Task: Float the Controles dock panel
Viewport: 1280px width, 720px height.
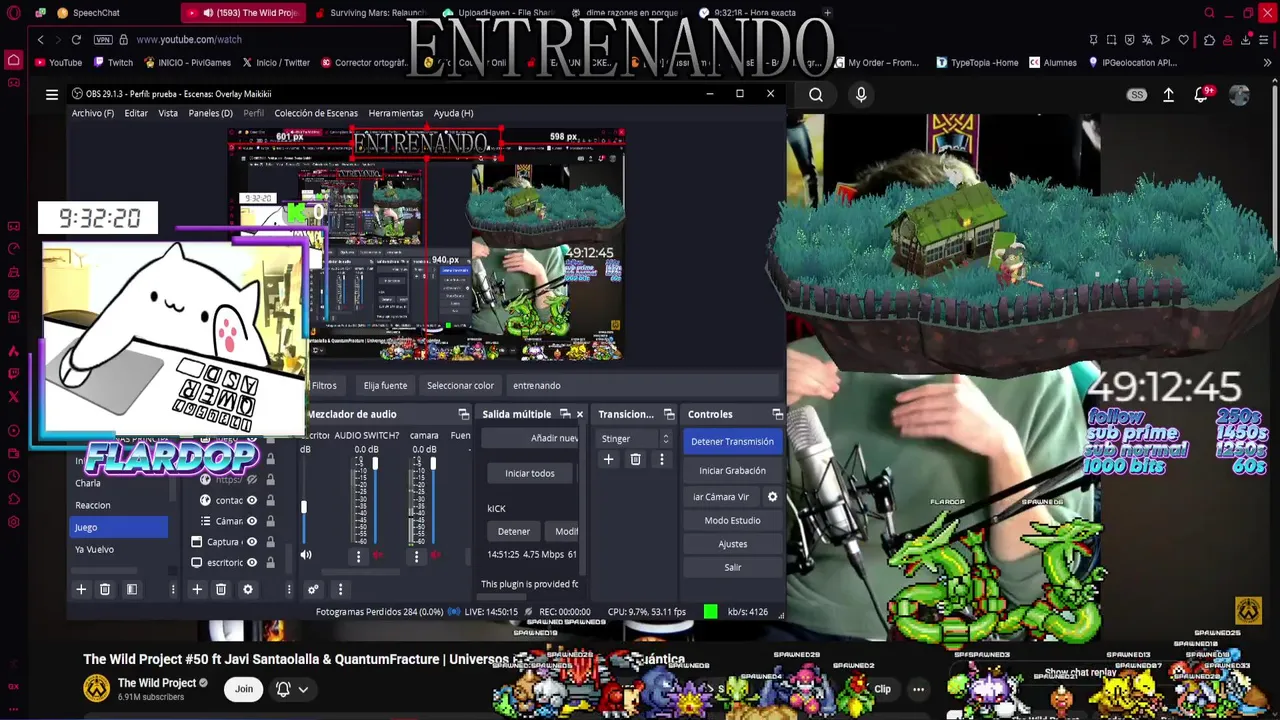Action: (x=777, y=414)
